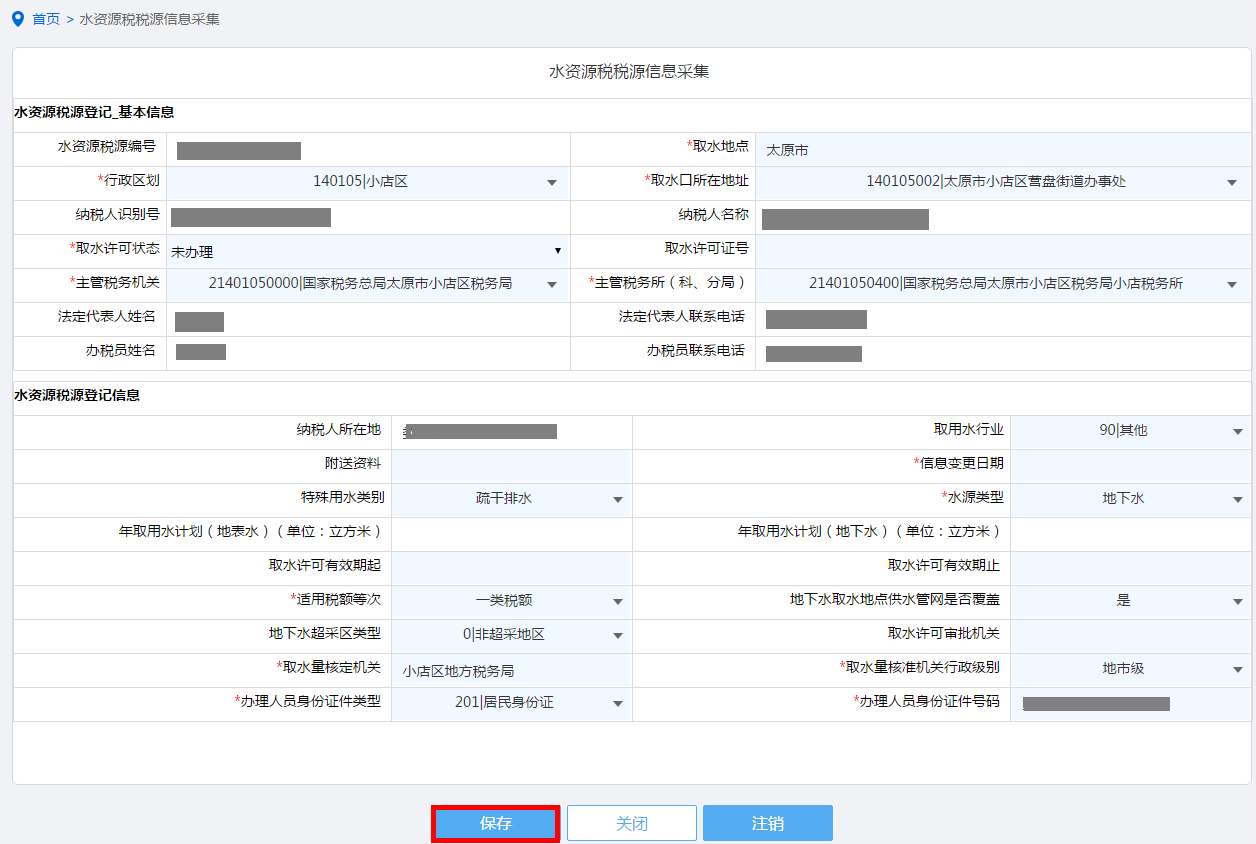Click the 取水地点 input field
The image size is (1256, 844).
tap(1003, 149)
